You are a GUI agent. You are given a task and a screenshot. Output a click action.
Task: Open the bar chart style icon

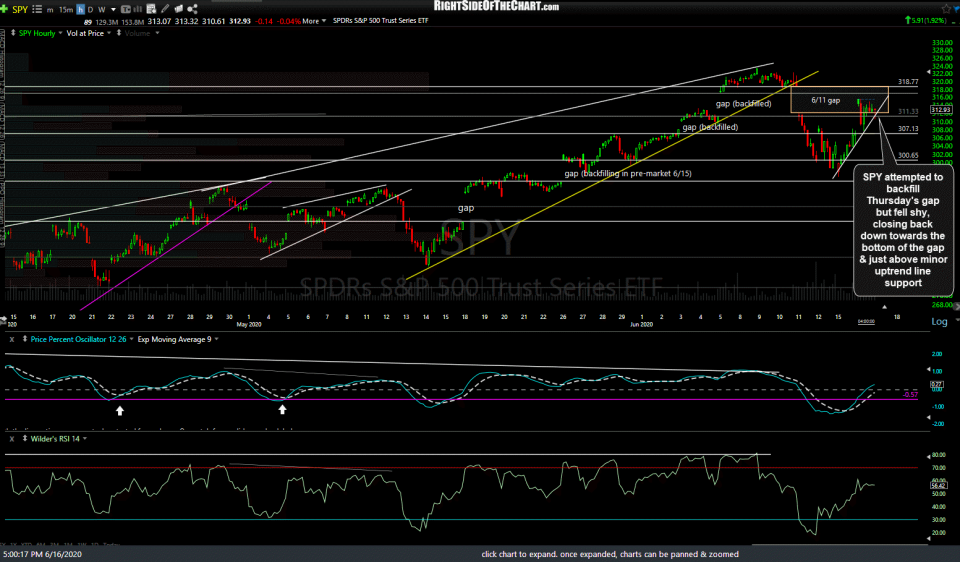coord(138,9)
